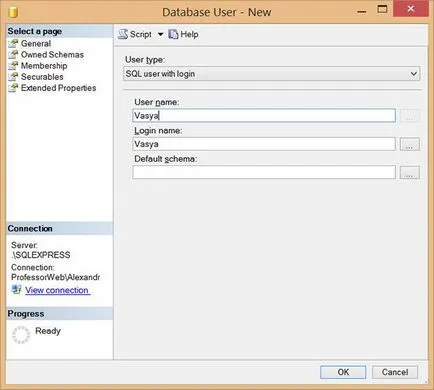Open the User type dropdown
The image size is (434, 390).
(271, 74)
